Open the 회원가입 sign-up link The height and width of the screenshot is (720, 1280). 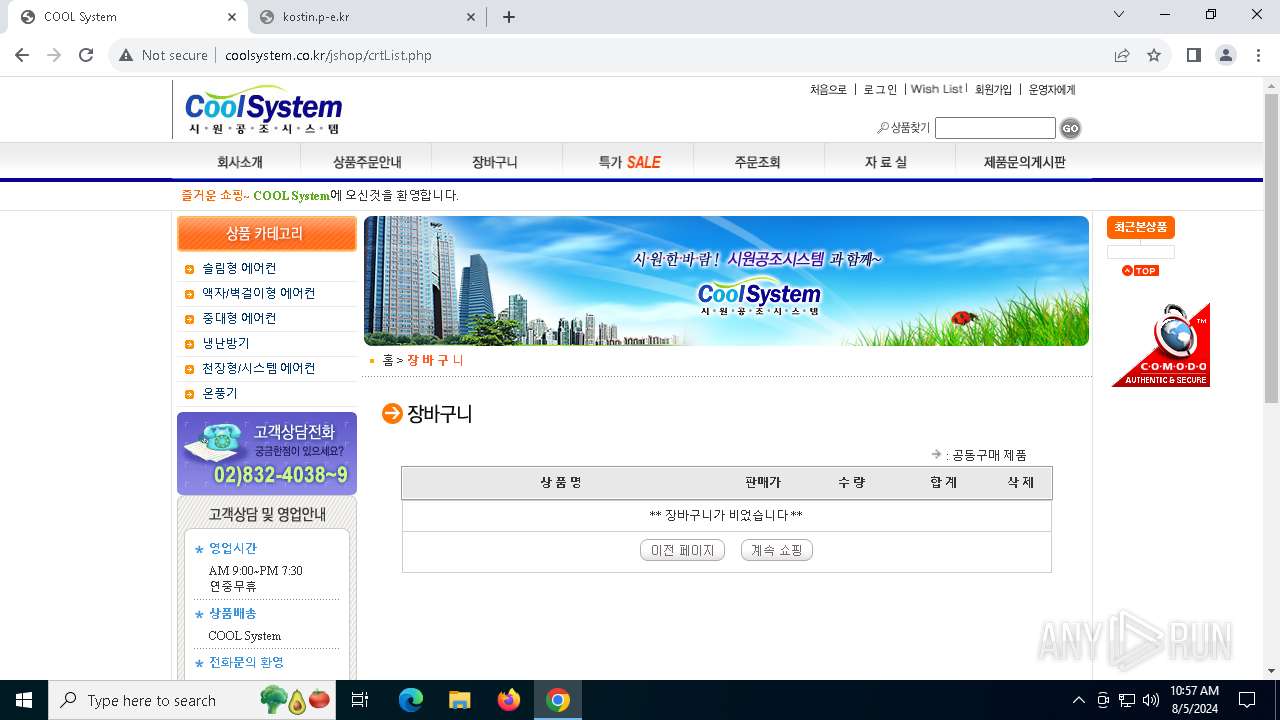coord(993,89)
